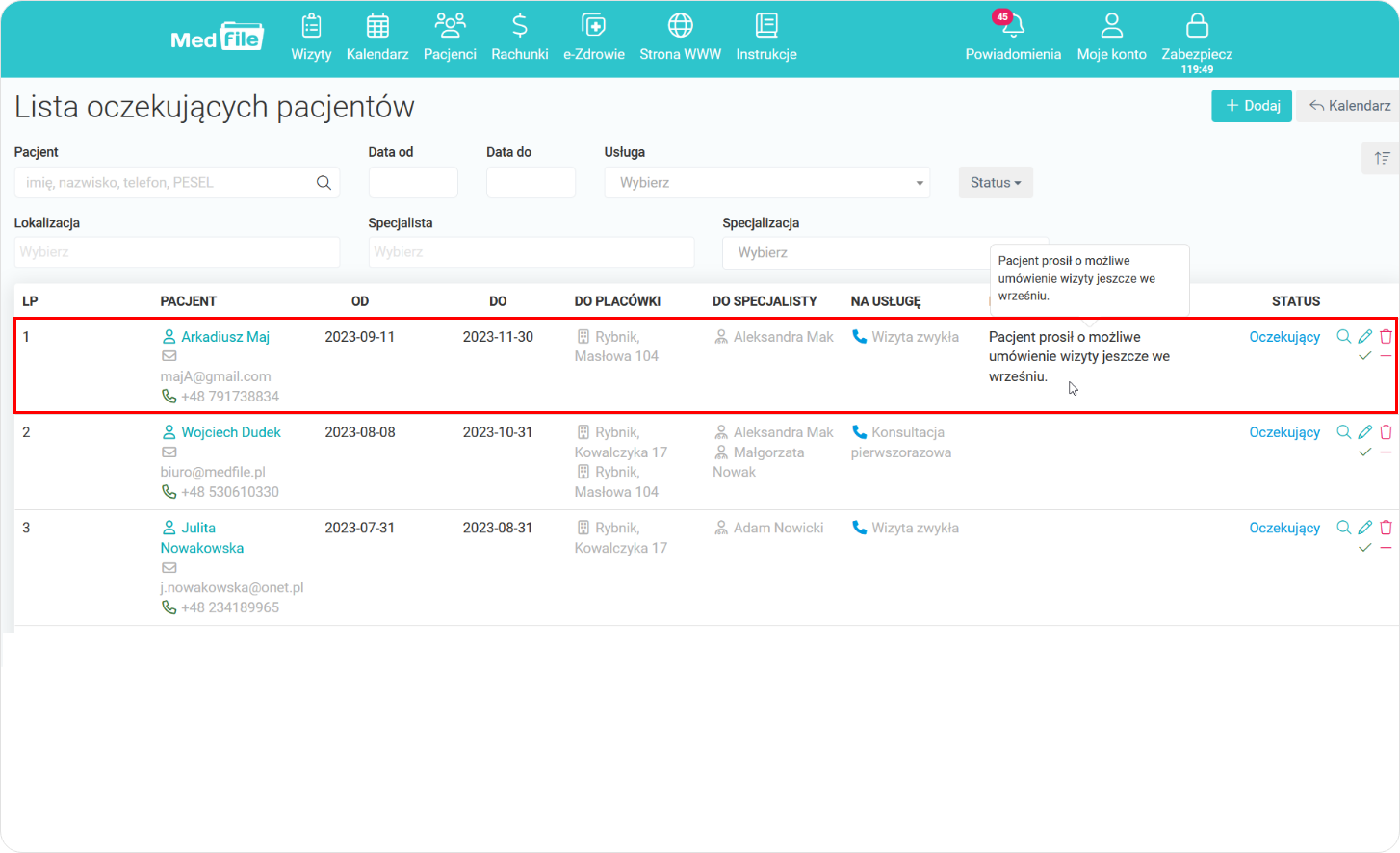Open the Kalendarz menu item

click(377, 38)
